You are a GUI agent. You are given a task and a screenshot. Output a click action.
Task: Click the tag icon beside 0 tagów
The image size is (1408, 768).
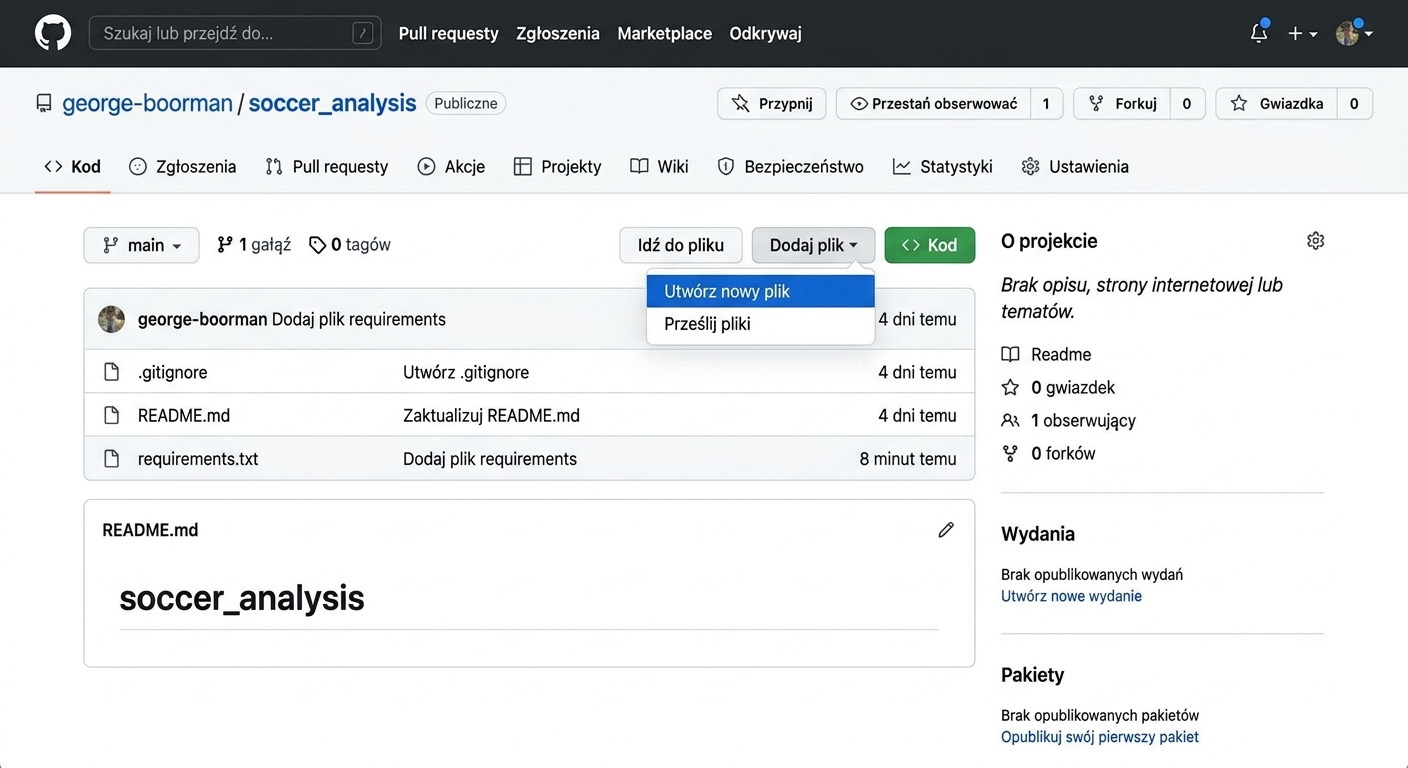tap(317, 245)
